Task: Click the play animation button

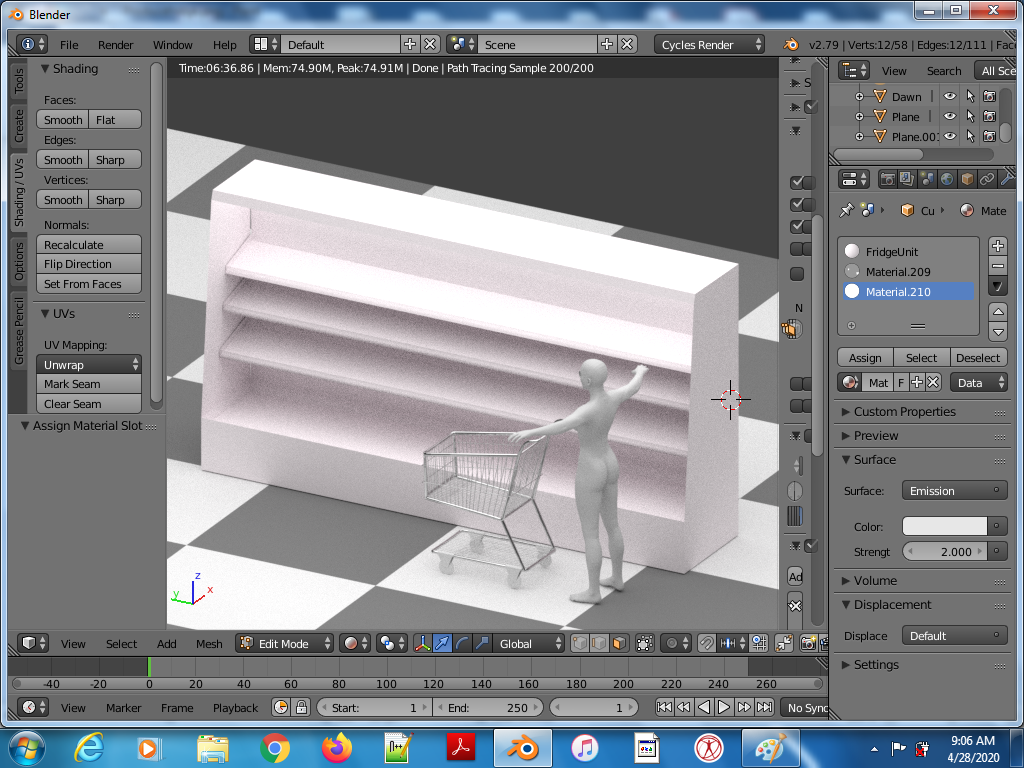Action: click(x=724, y=707)
